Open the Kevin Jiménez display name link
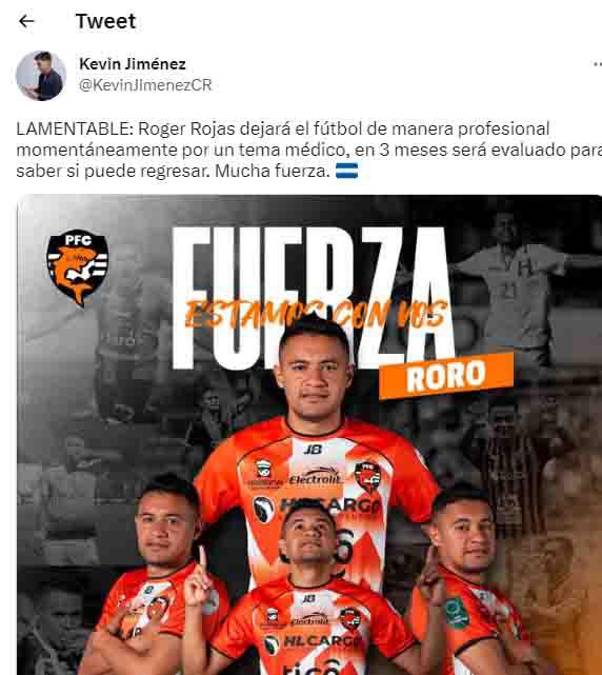This screenshot has width=602, height=675. pos(133,64)
